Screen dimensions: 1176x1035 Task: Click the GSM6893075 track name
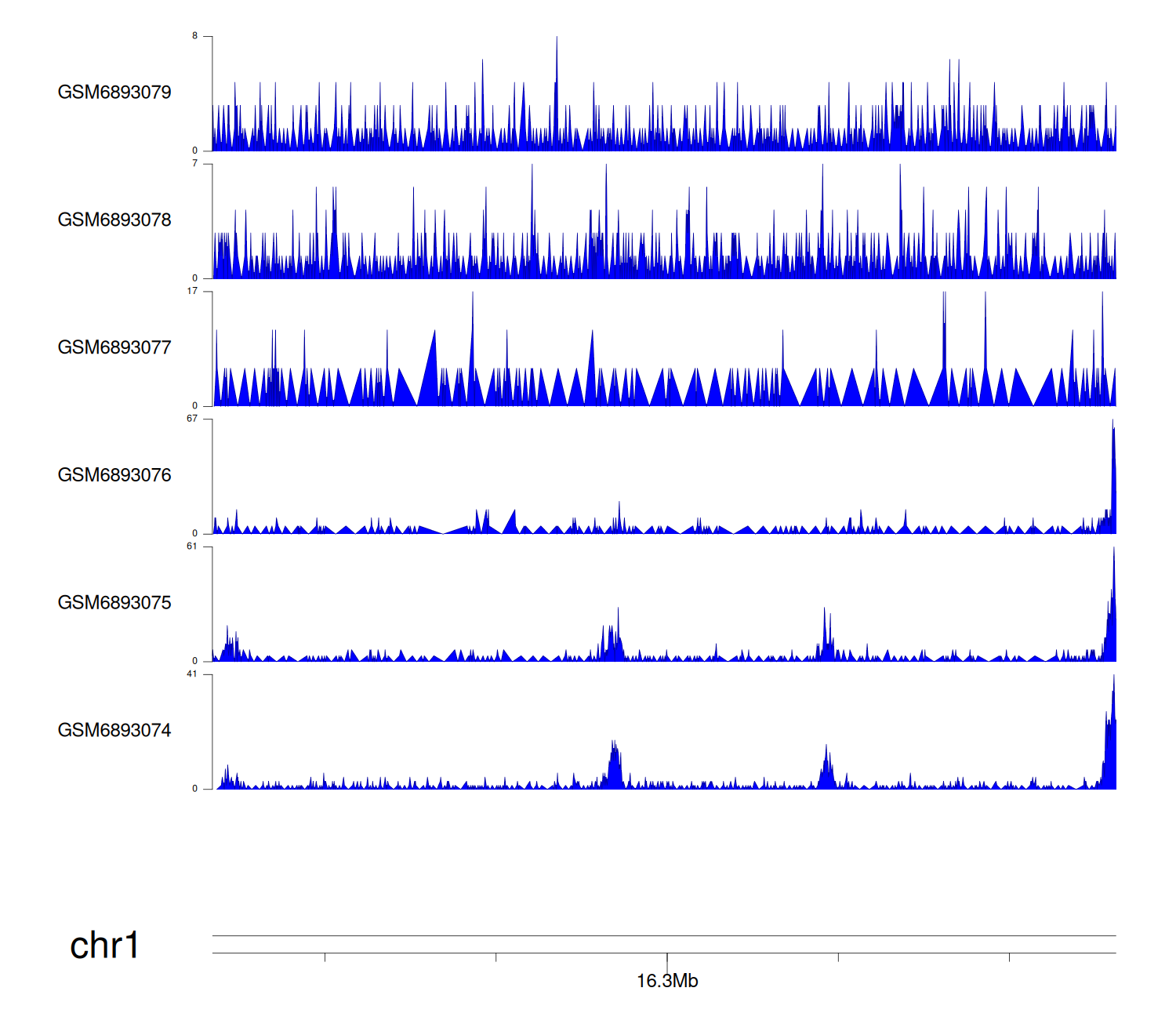coord(114,603)
